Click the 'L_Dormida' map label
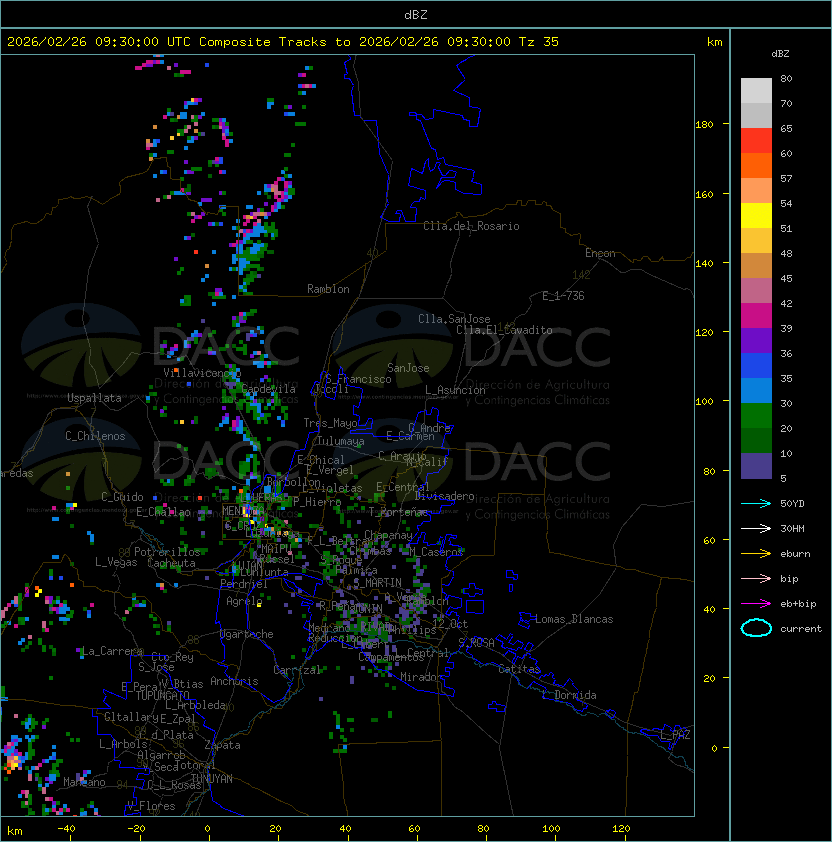The image size is (832, 842). [x=569, y=695]
